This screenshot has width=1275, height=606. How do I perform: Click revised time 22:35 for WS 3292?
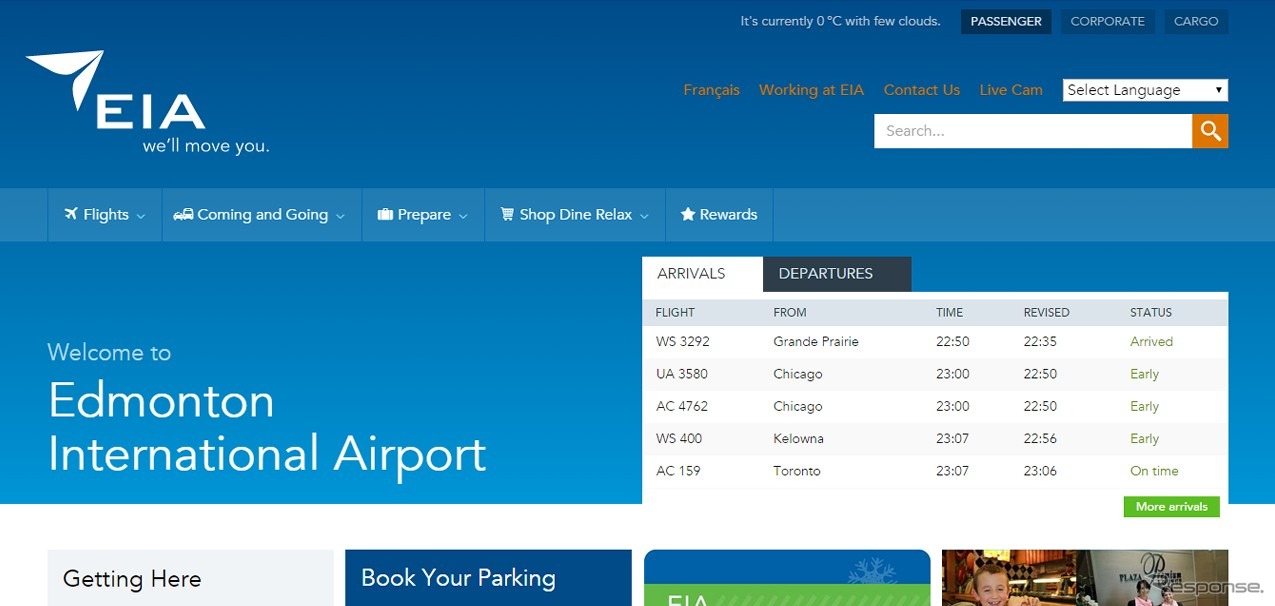[1040, 342]
